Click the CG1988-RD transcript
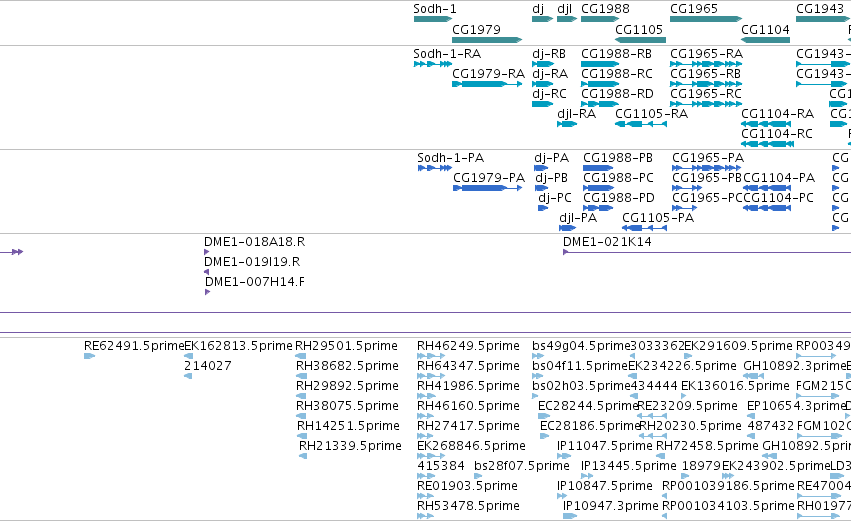Viewport: 851px width, 521px height. click(x=600, y=104)
